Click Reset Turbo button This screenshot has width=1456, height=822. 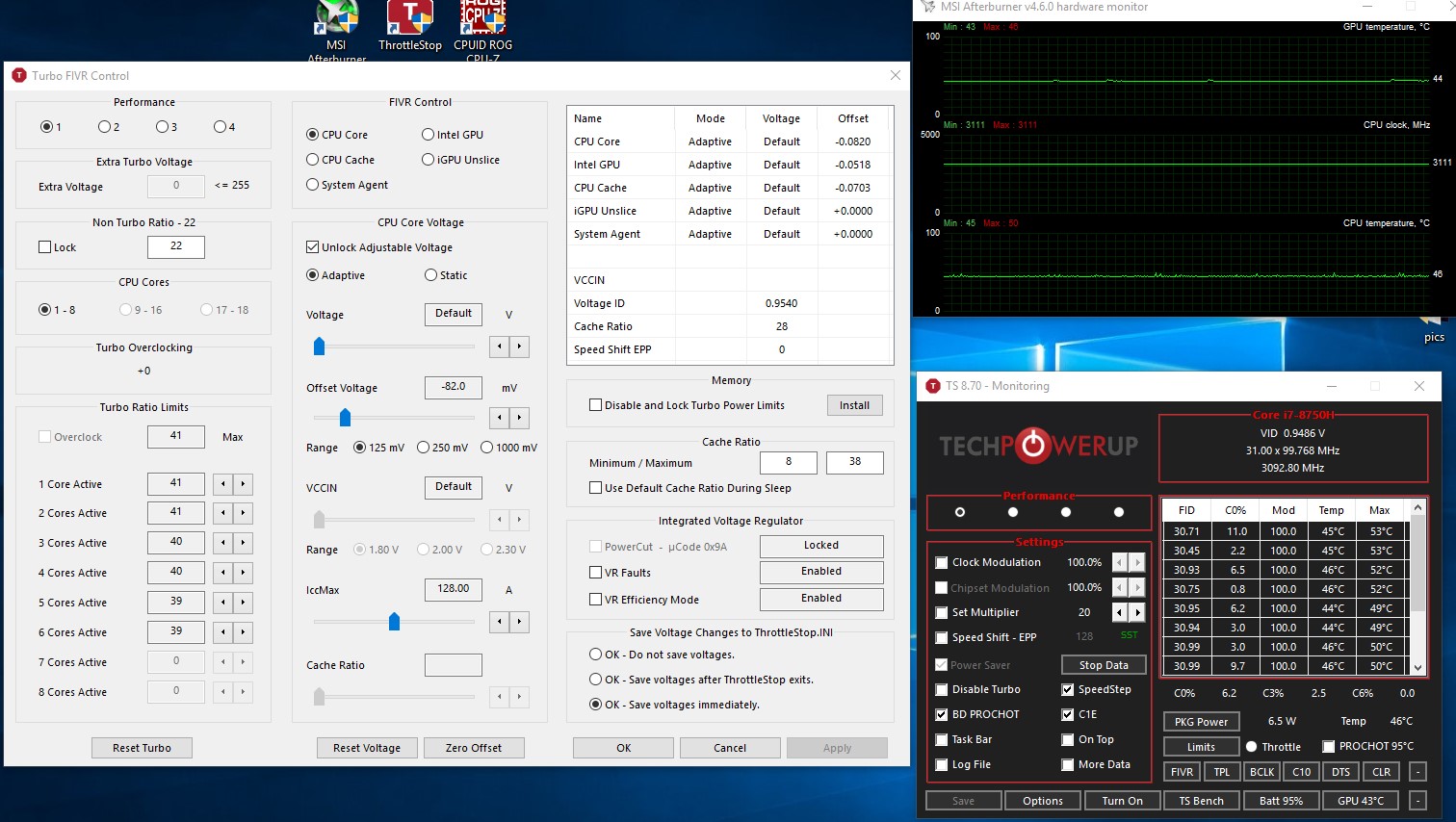(x=142, y=748)
